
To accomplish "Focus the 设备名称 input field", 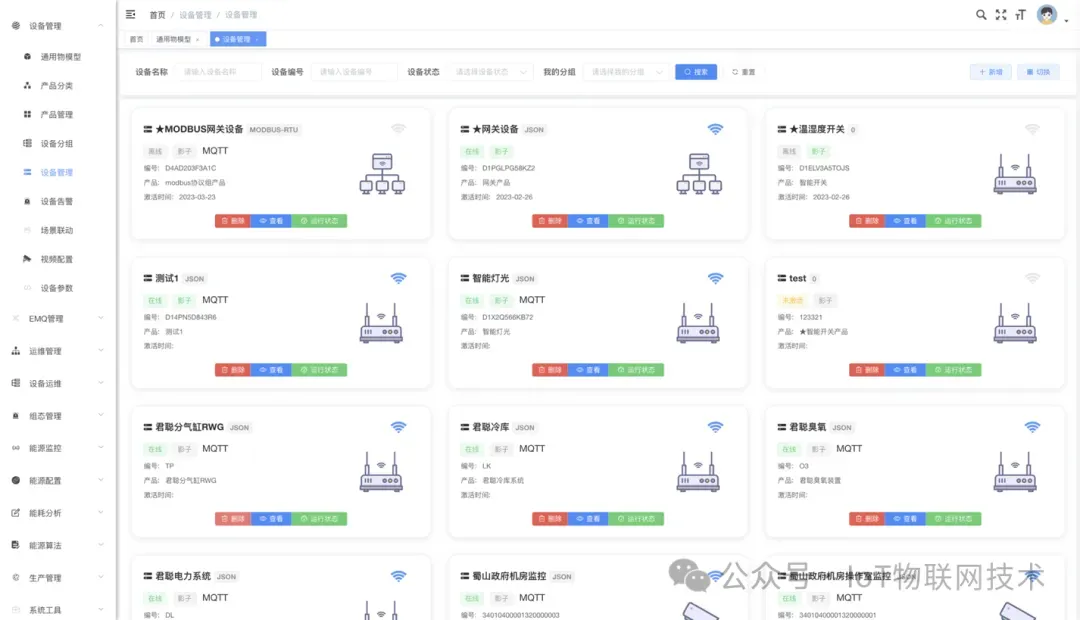I will [x=218, y=72].
